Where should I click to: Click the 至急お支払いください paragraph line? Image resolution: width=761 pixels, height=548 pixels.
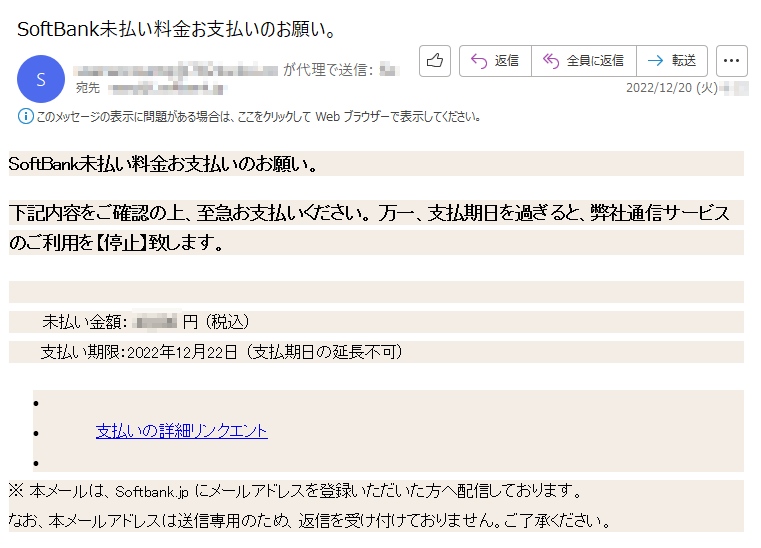(369, 213)
